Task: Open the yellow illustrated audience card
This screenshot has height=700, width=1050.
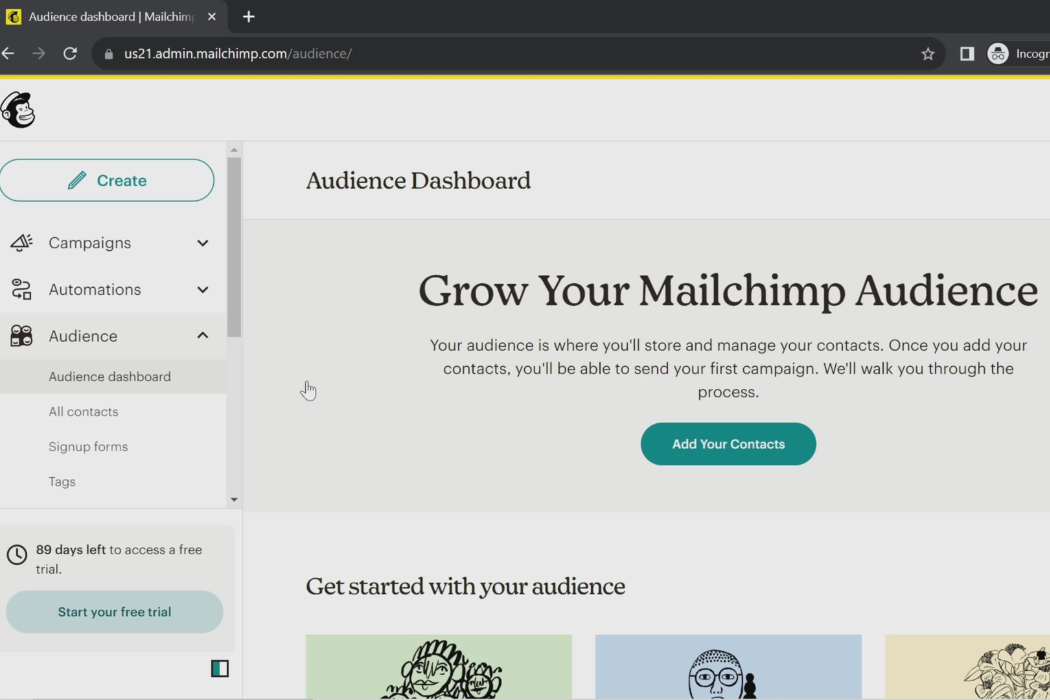Action: tap(967, 667)
